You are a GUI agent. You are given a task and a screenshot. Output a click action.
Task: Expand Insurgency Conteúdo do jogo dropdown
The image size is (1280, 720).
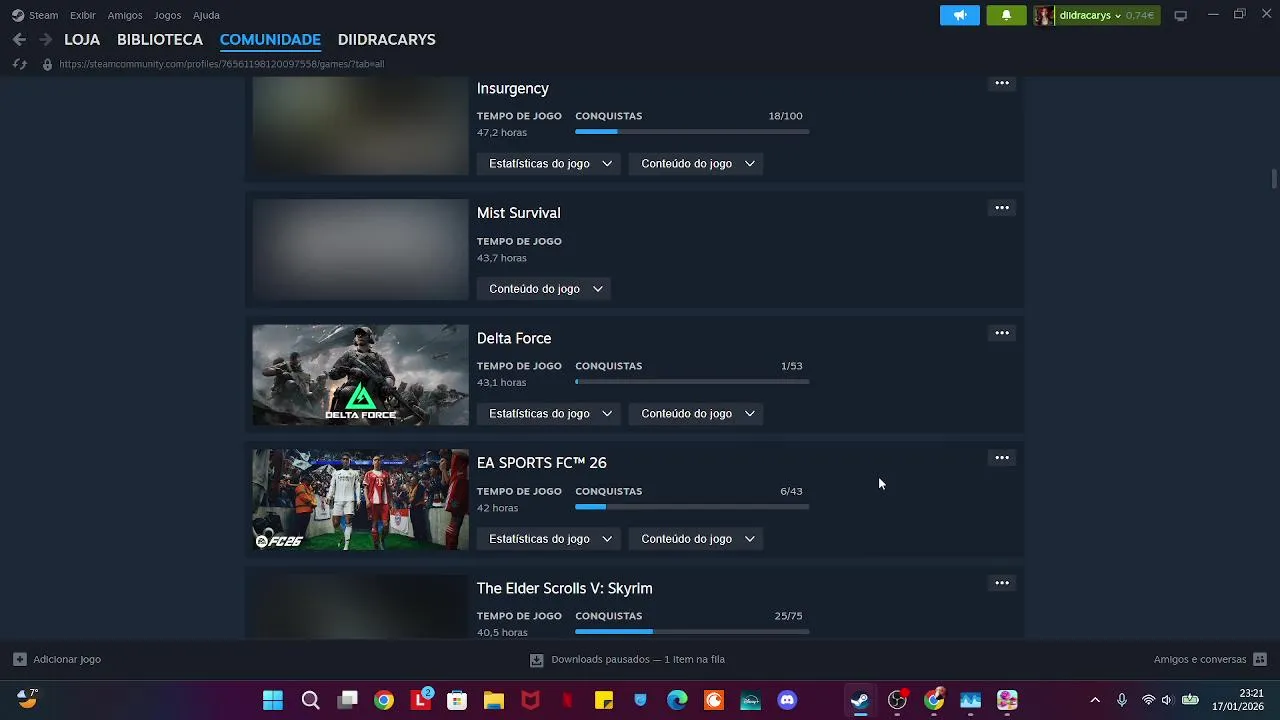click(696, 164)
